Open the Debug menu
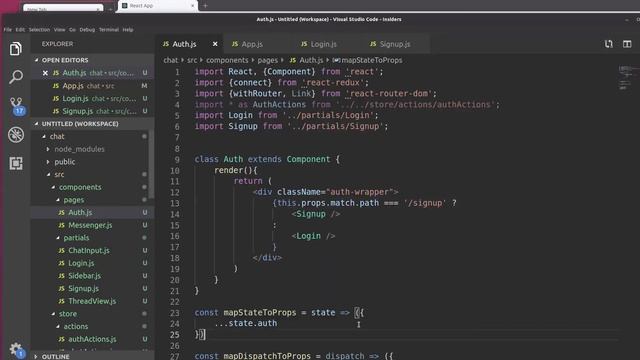The image size is (640, 360). (87, 29)
